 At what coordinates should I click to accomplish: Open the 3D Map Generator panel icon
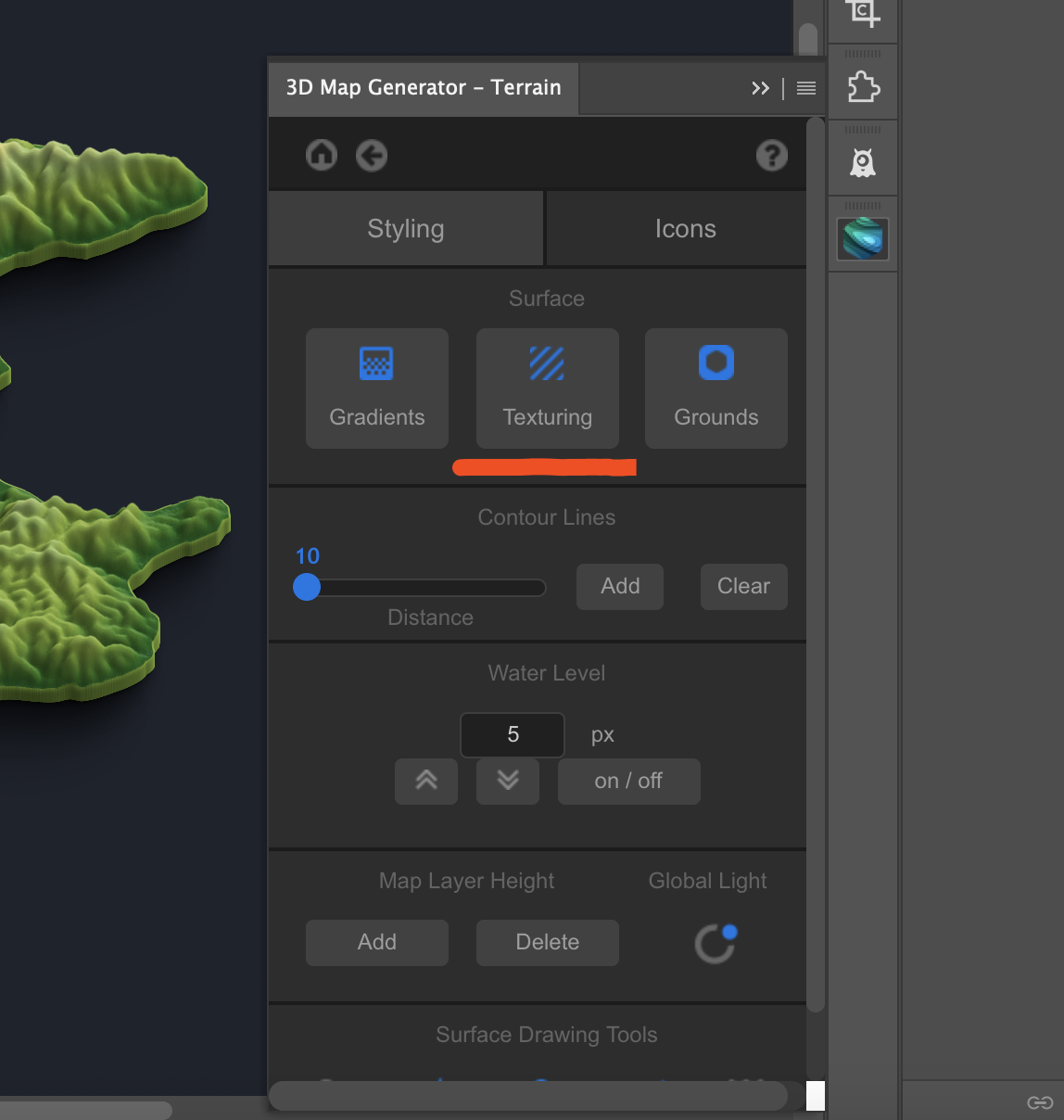tap(863, 239)
